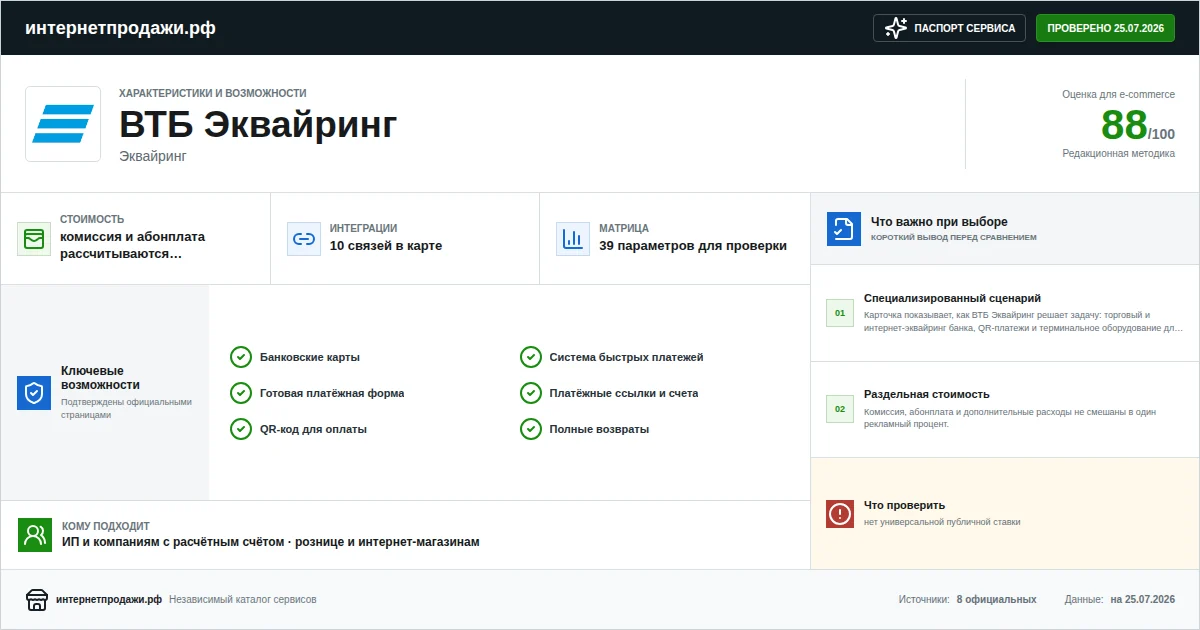Screen dimensions: 1200x630
Task: Click the интернетпродажи.рф header logo text
Action: pyautogui.click(x=120, y=28)
